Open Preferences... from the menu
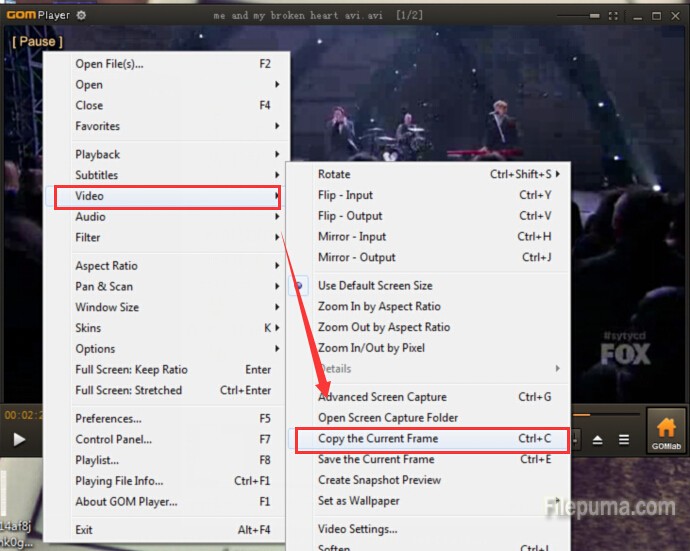Image resolution: width=690 pixels, height=551 pixels. pos(108,418)
